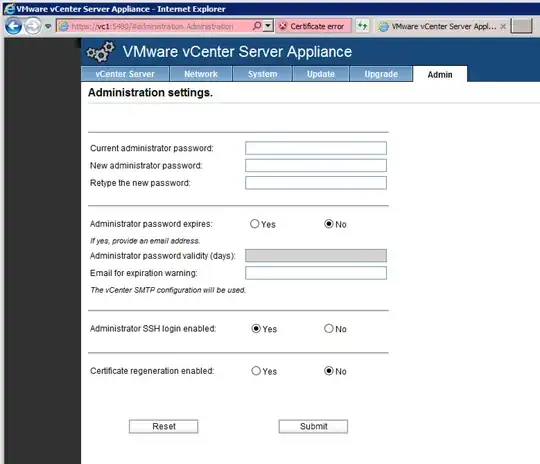The width and height of the screenshot is (540, 464).
Task: Disable Administrator SSH login with No
Action: tap(329, 329)
